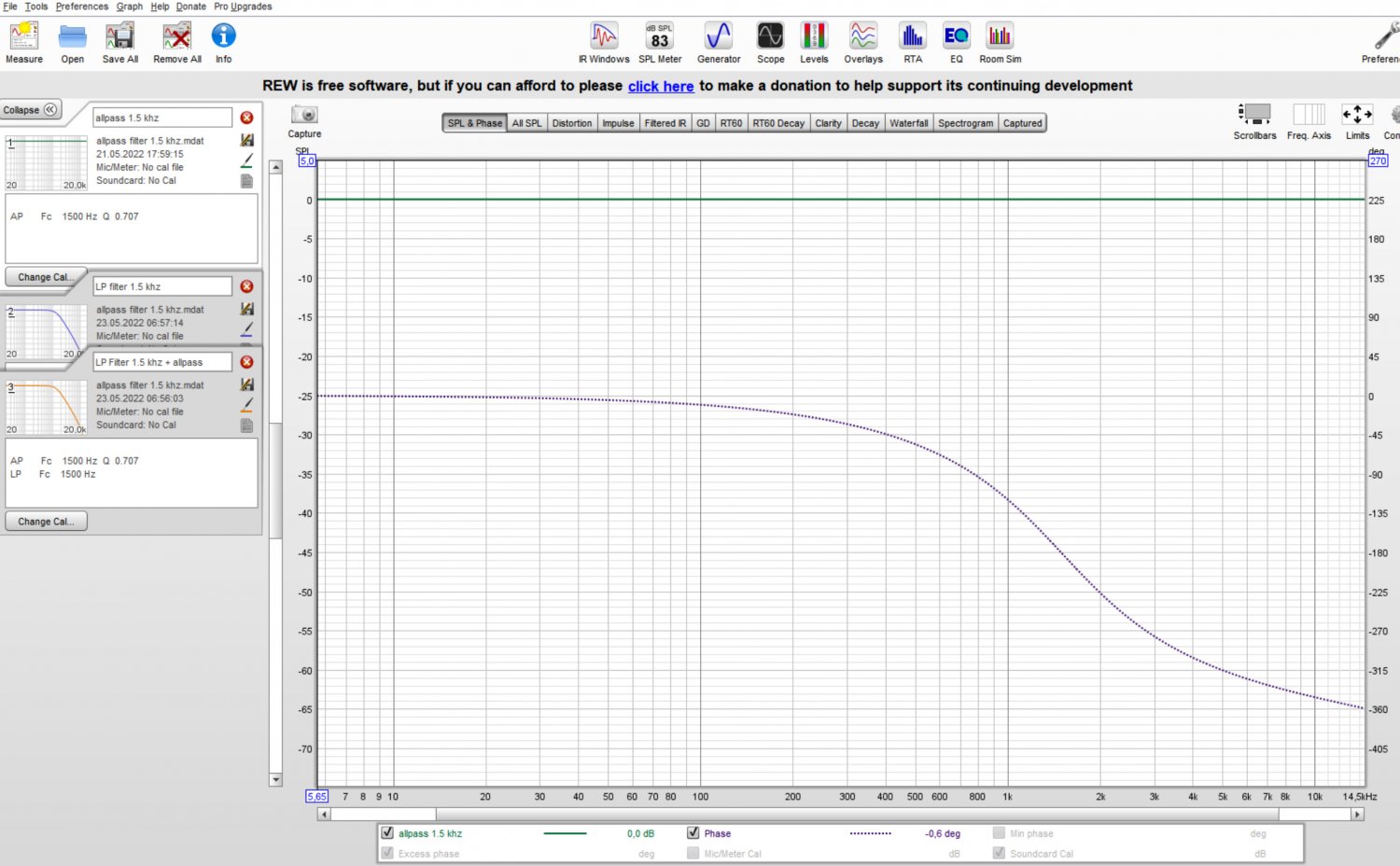Open notes for LP Filter 1.5 khz + allpass
This screenshot has width=1400, height=866.
(x=246, y=426)
